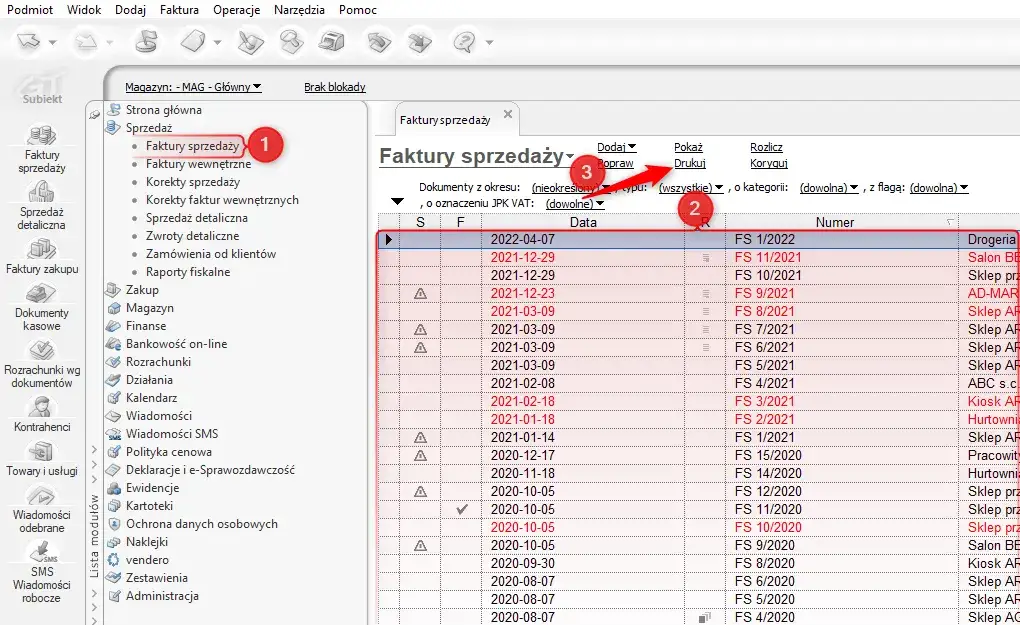Open the Dodaj dropdown above the list
Image resolution: width=1020 pixels, height=625 pixels.
616,148
